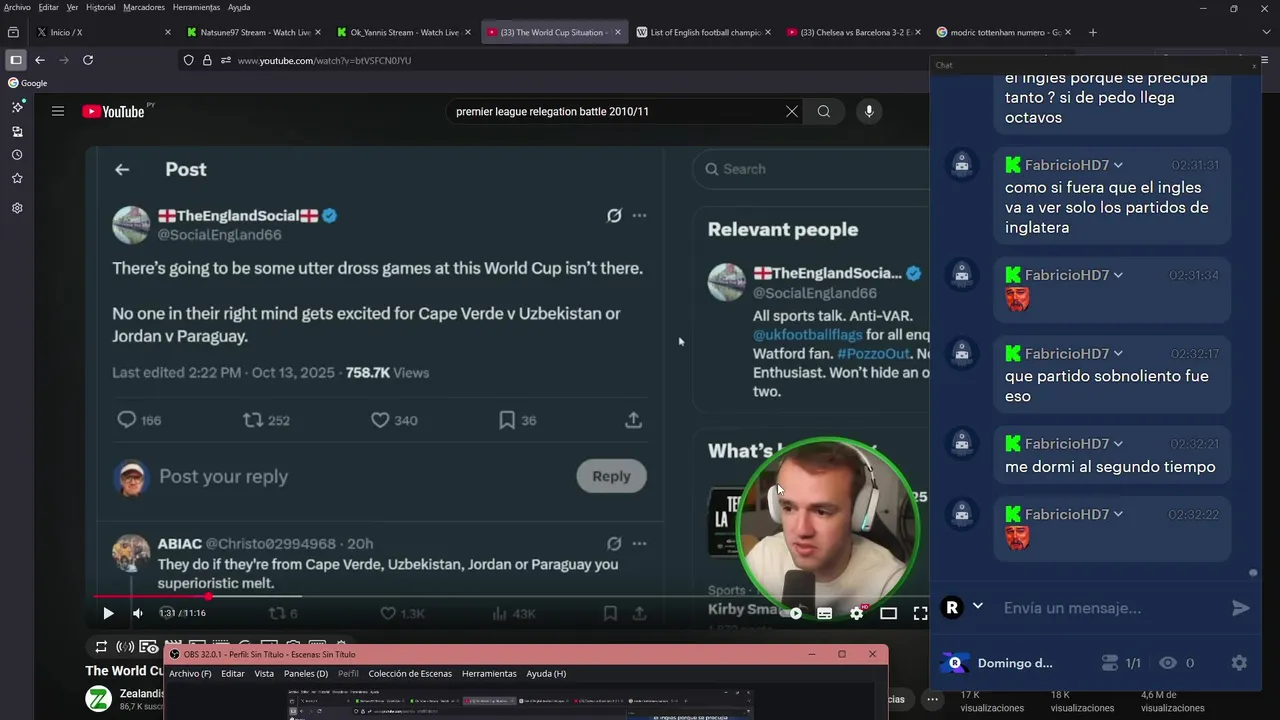
Task: Open the chat settings gear at the bottom right
Action: [x=1239, y=663]
